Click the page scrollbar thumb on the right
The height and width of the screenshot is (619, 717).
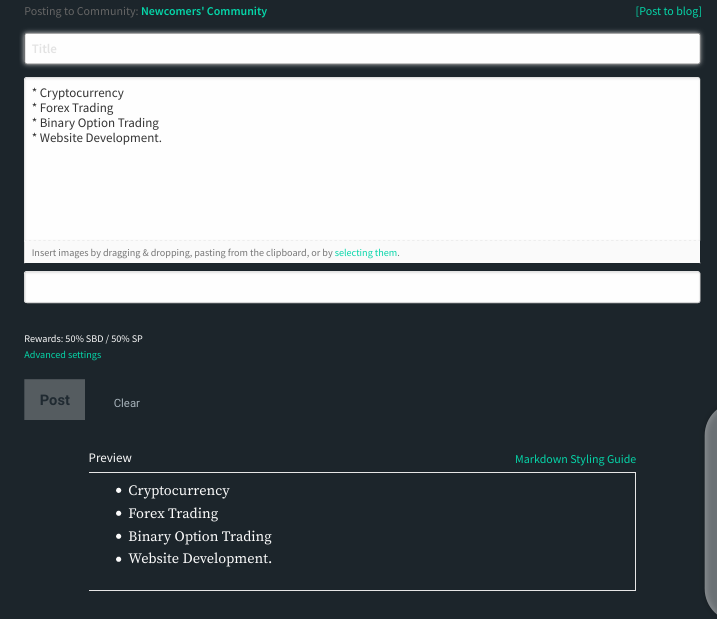pyautogui.click(x=711, y=514)
